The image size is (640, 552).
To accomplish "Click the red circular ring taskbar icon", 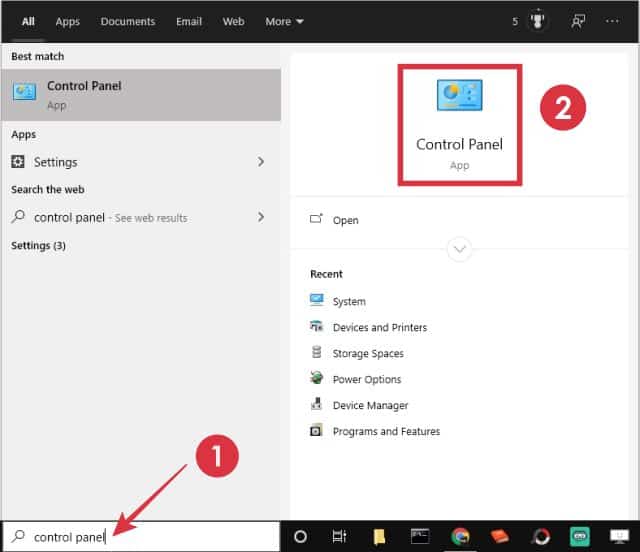I will point(541,536).
